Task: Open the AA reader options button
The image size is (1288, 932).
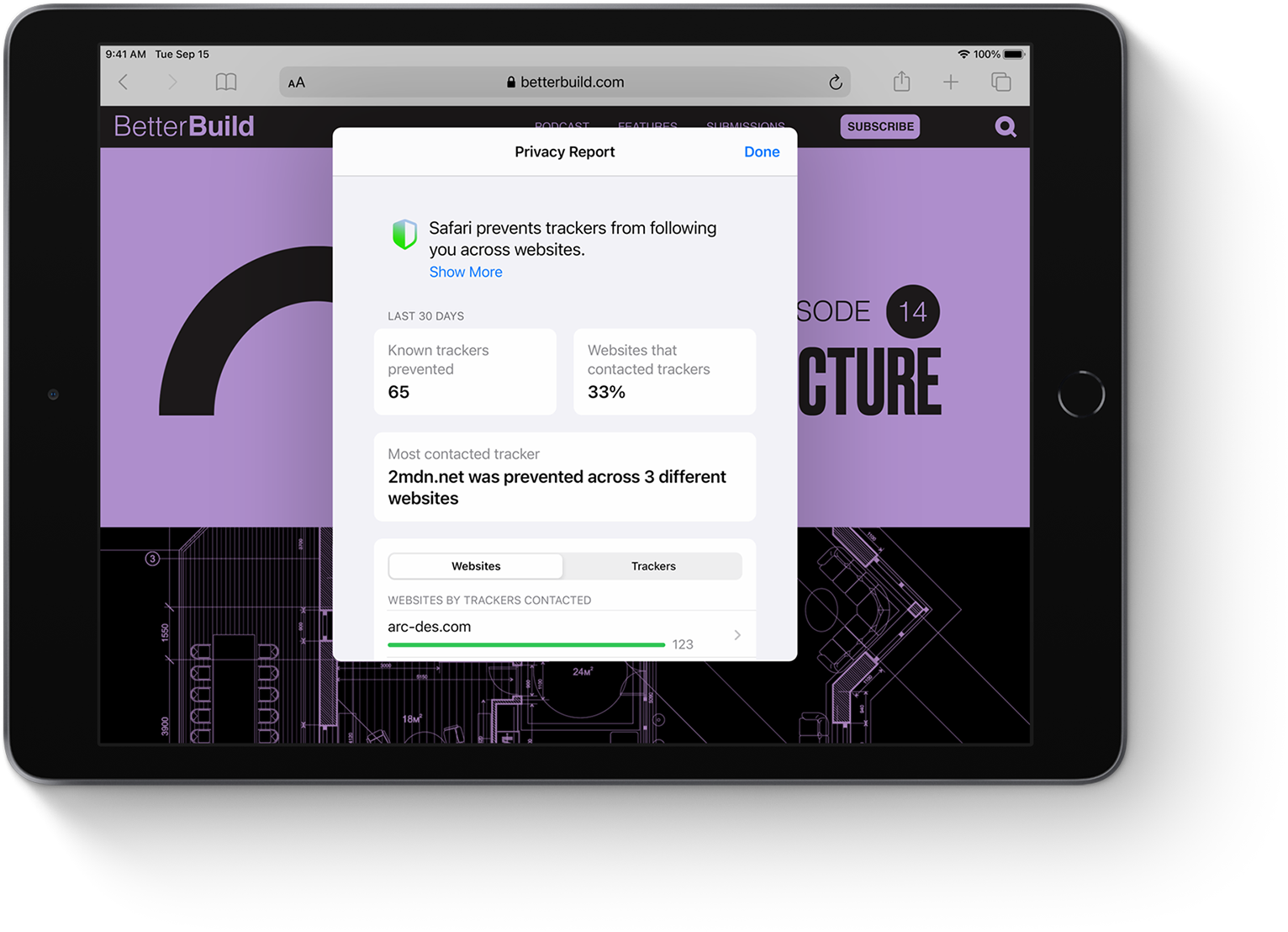Action: click(297, 82)
